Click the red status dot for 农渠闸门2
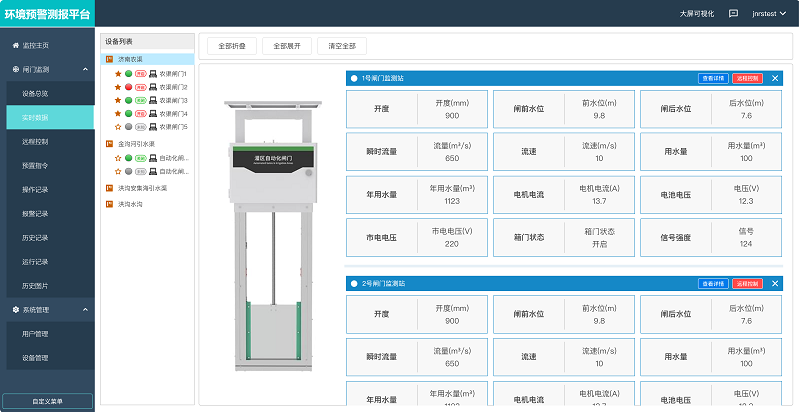Screen dimensions: 800x412 [x=128, y=88]
